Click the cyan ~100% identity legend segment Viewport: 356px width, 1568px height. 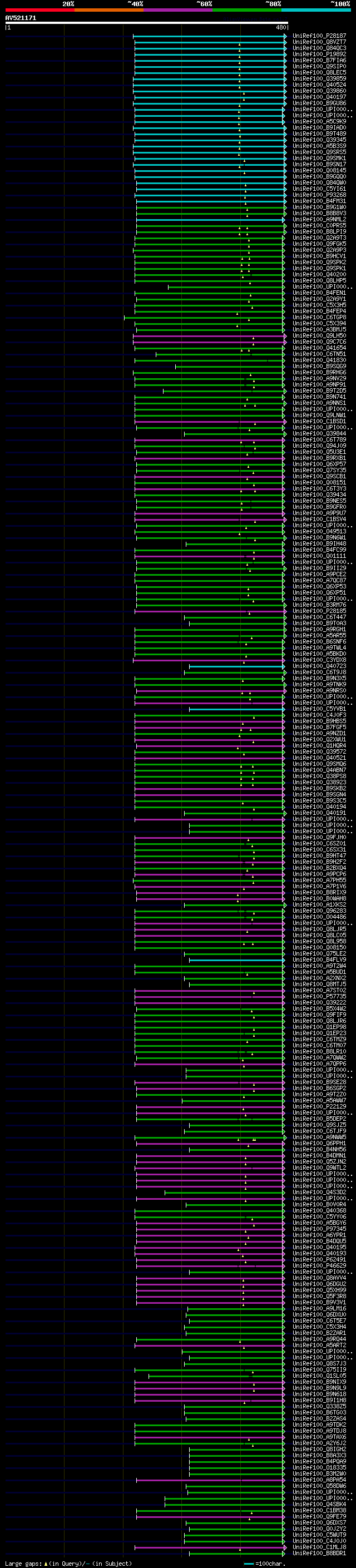pyautogui.click(x=317, y=10)
